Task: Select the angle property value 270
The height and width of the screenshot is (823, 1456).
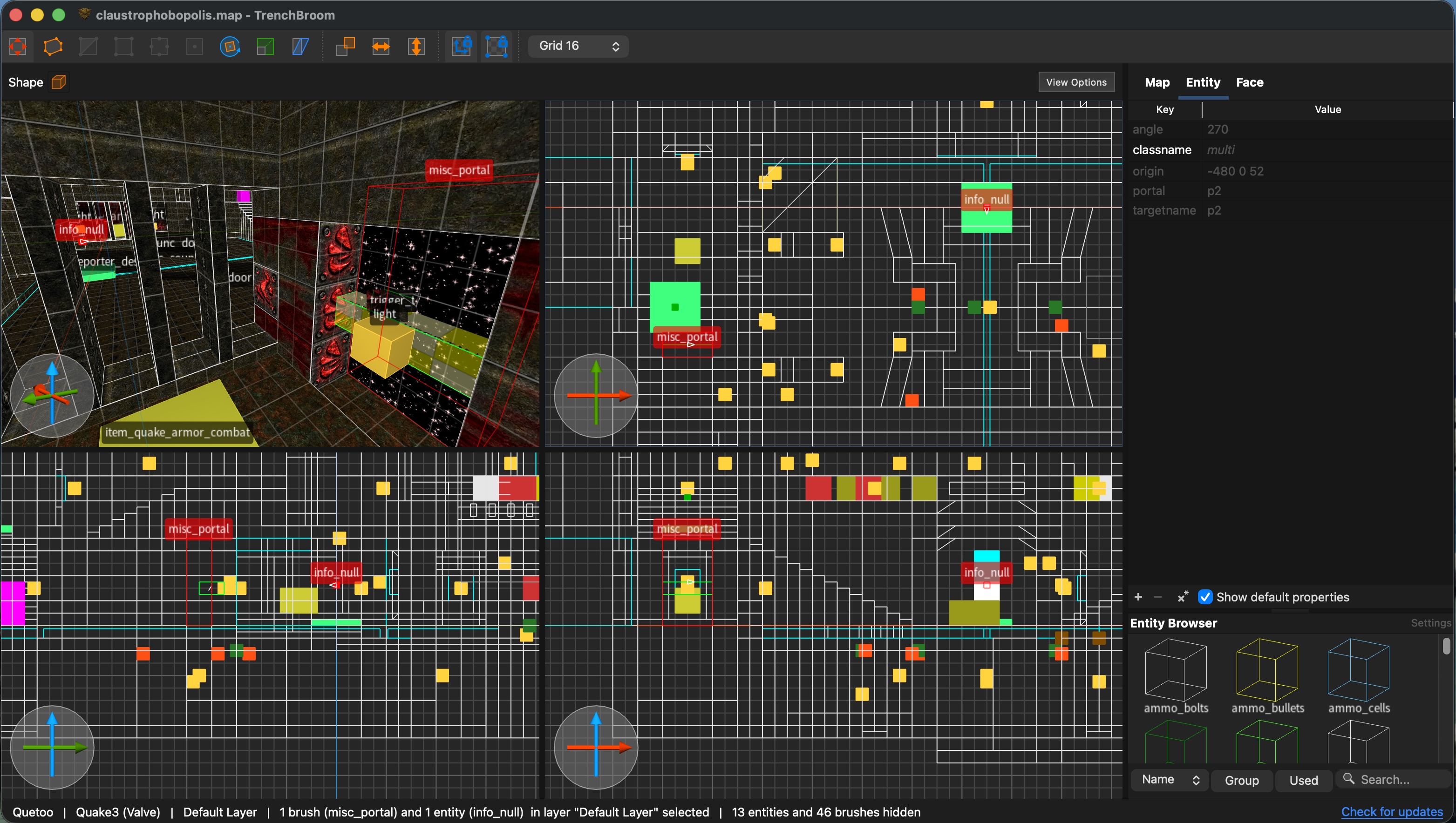Action: point(1218,129)
